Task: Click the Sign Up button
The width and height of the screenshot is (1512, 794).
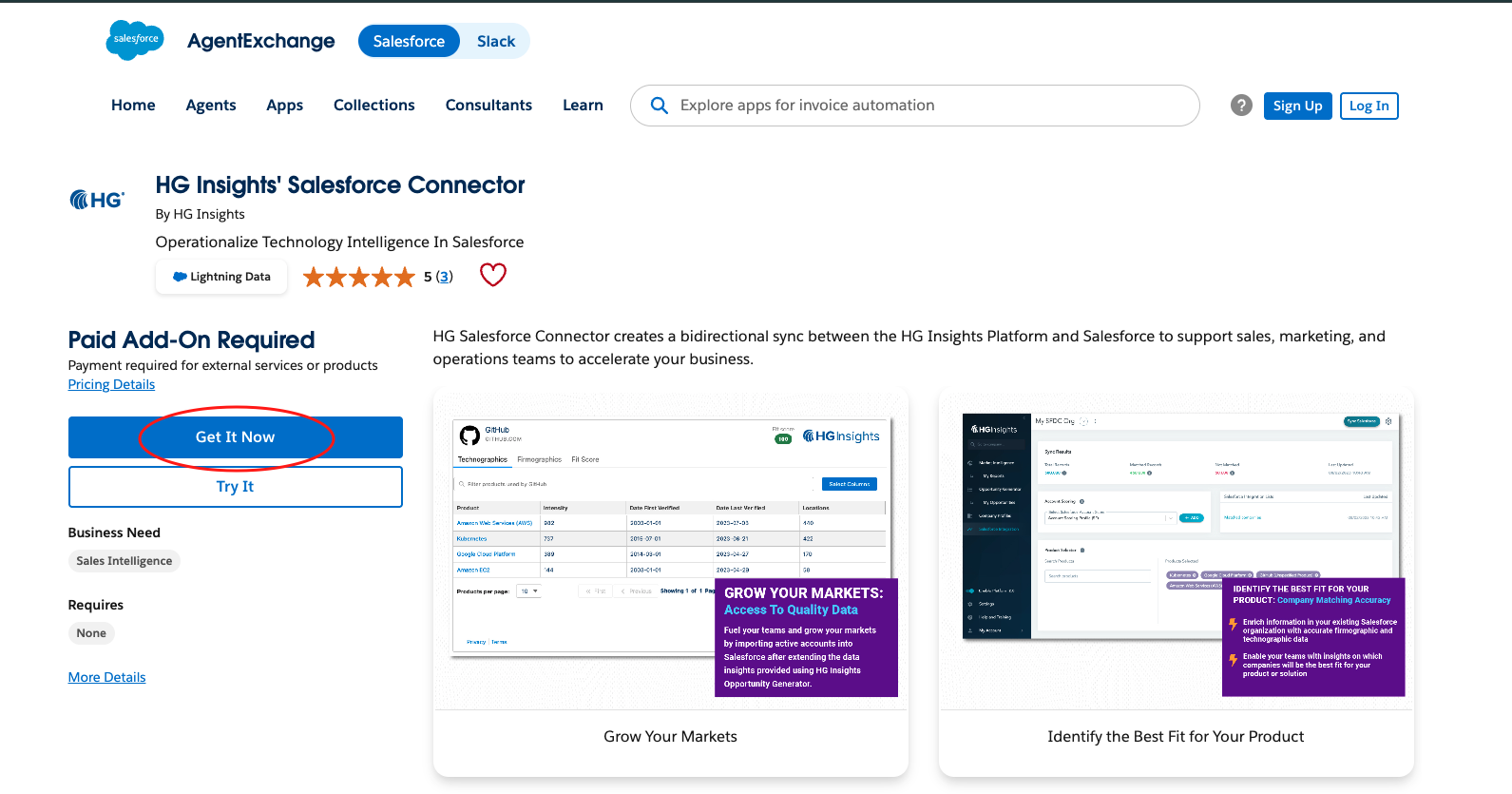Action: click(x=1297, y=106)
